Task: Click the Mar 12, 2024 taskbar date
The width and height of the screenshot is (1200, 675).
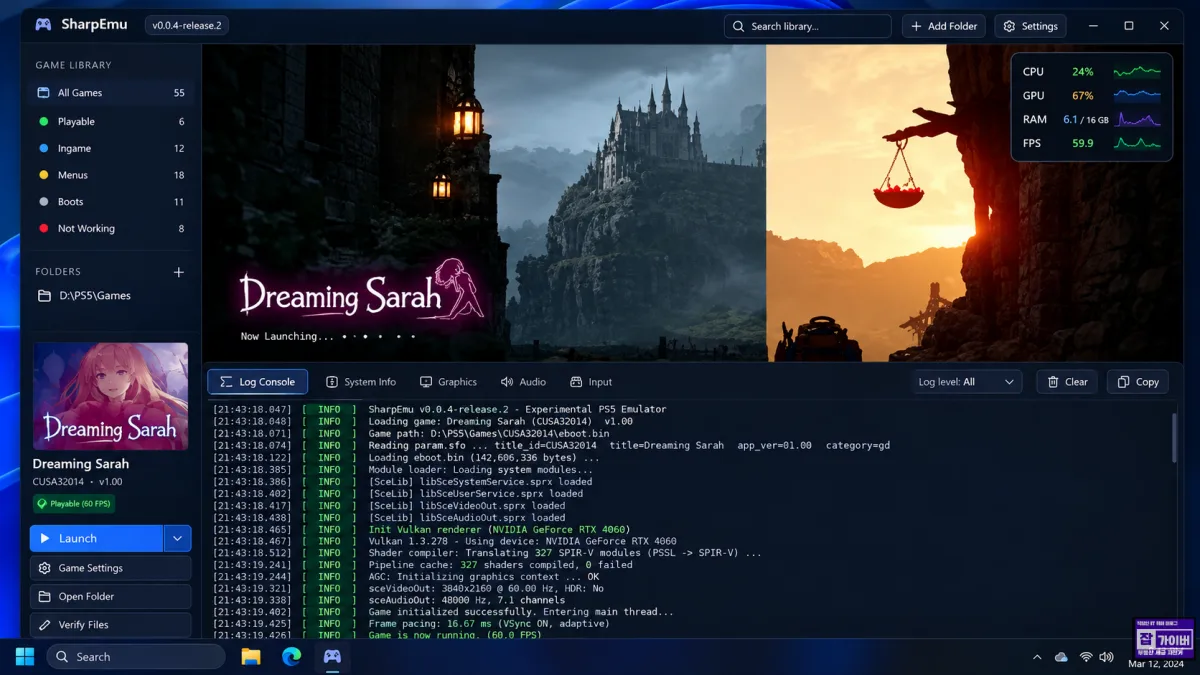Action: [1156, 664]
